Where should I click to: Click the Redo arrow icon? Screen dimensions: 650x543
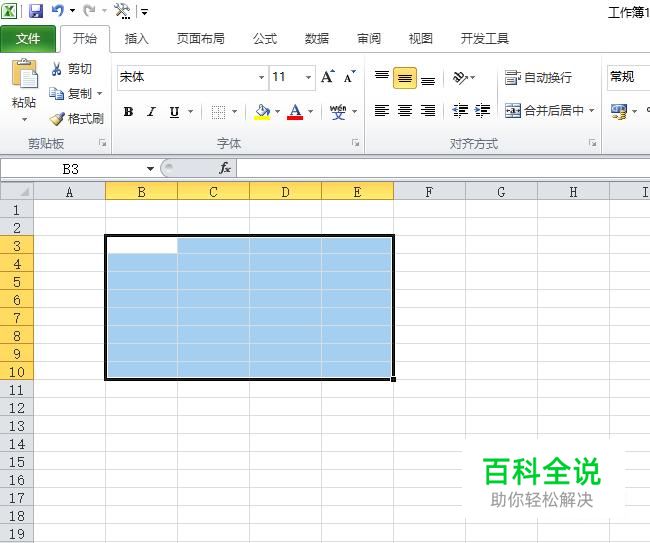[89, 11]
